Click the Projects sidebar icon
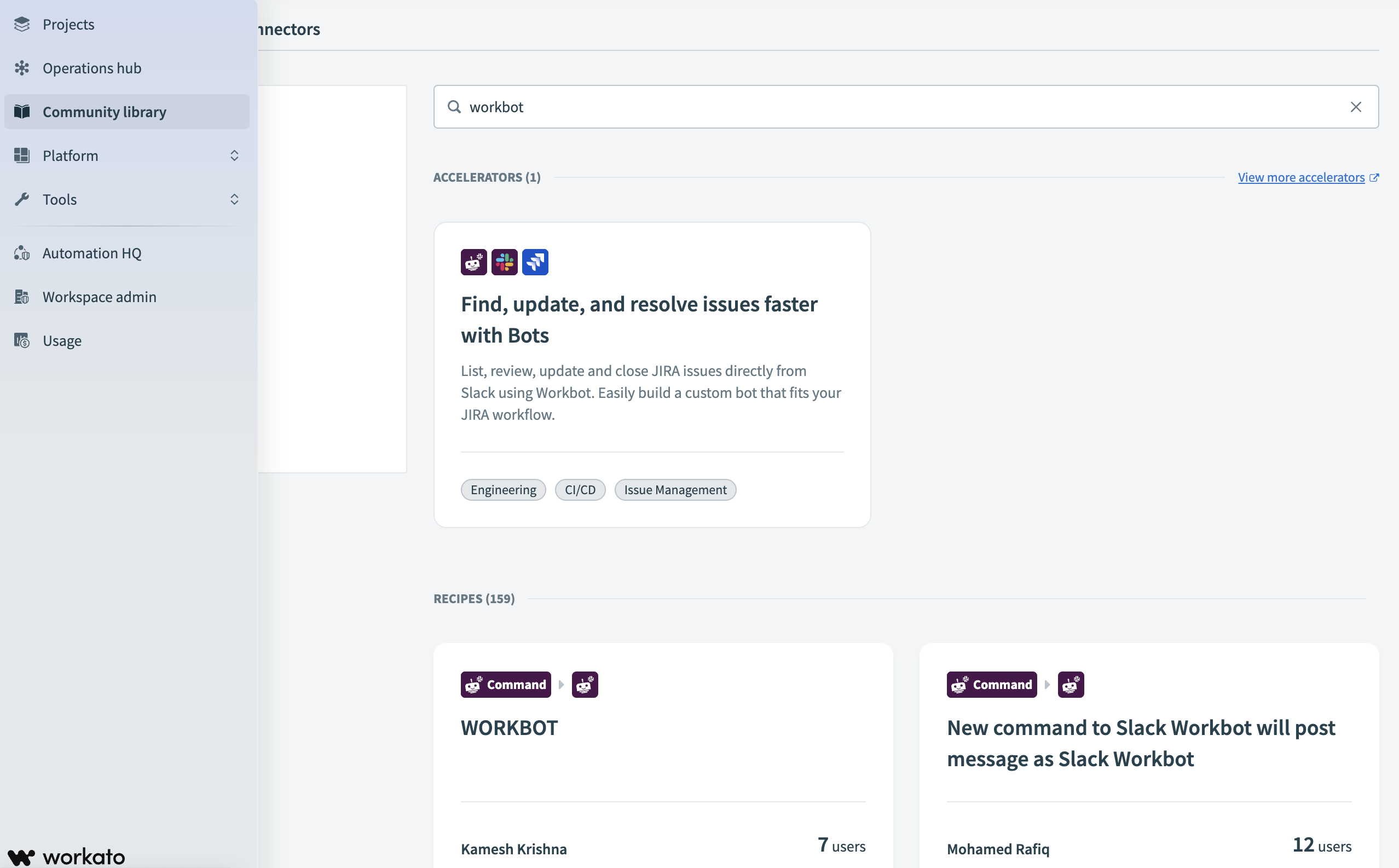1399x868 pixels. [23, 23]
